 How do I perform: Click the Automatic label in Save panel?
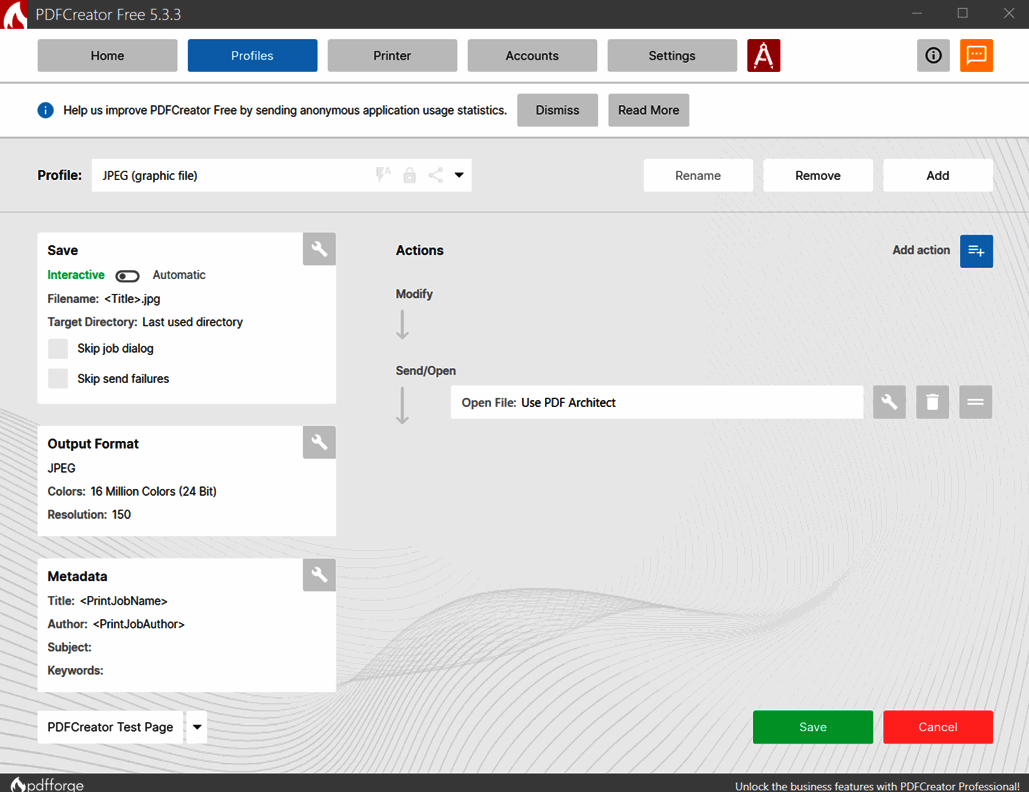point(179,275)
